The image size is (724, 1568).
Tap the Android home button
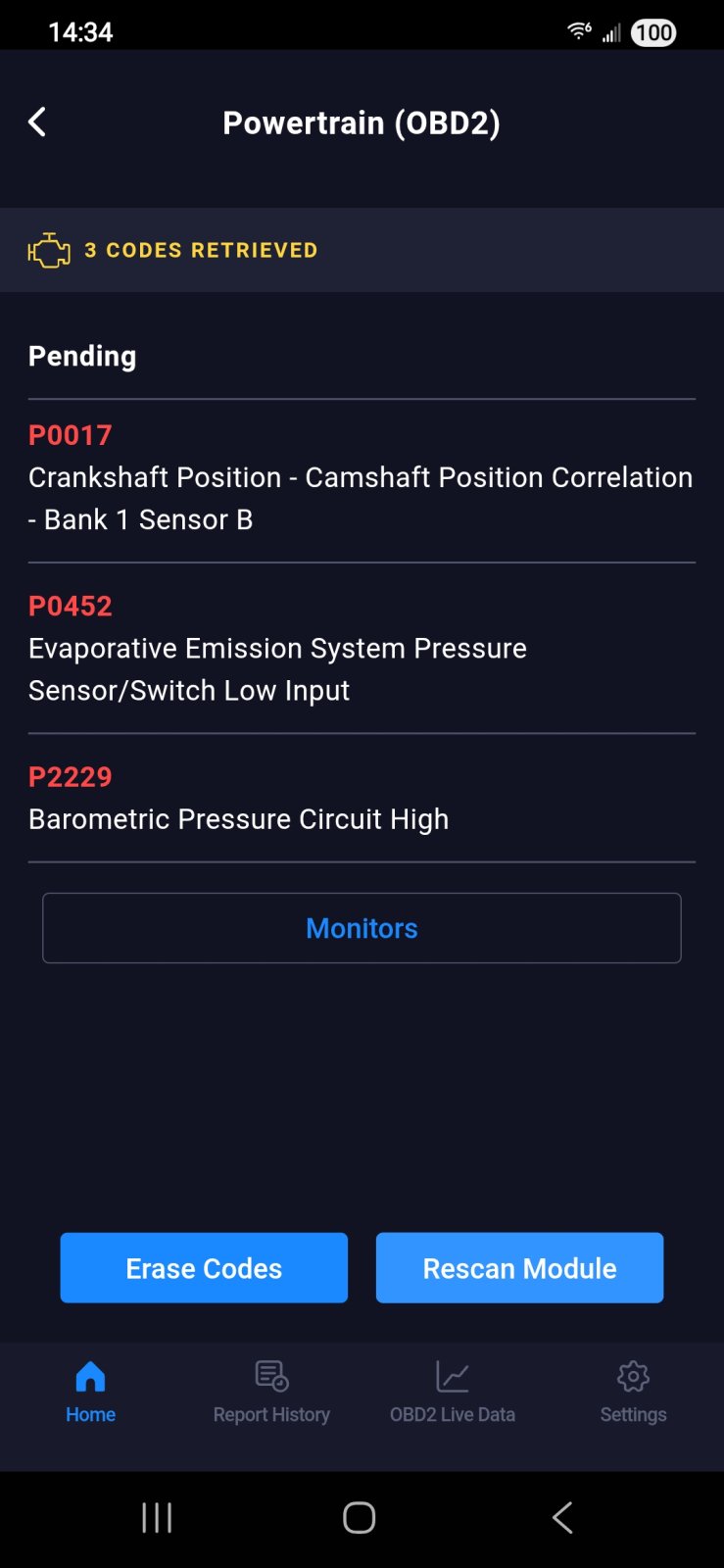(x=360, y=1518)
